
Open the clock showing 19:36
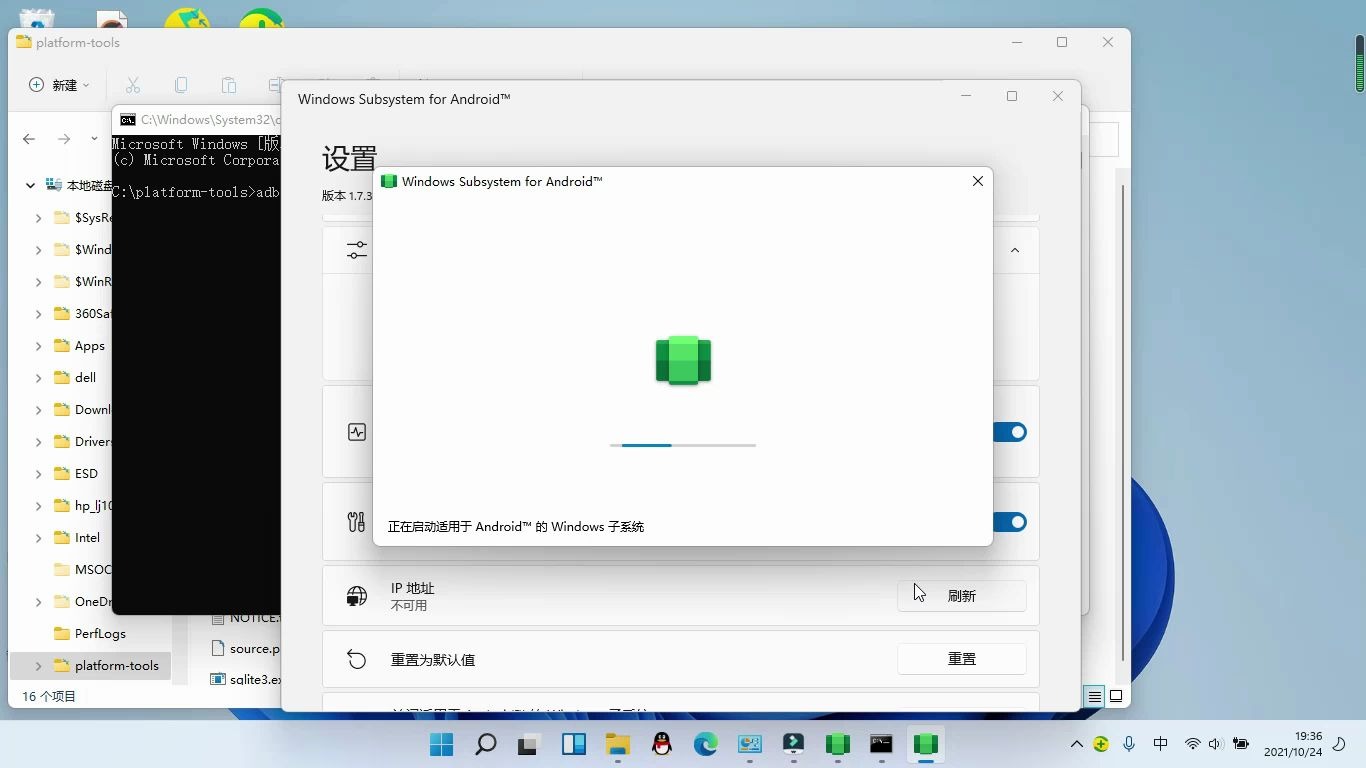[x=1293, y=744]
